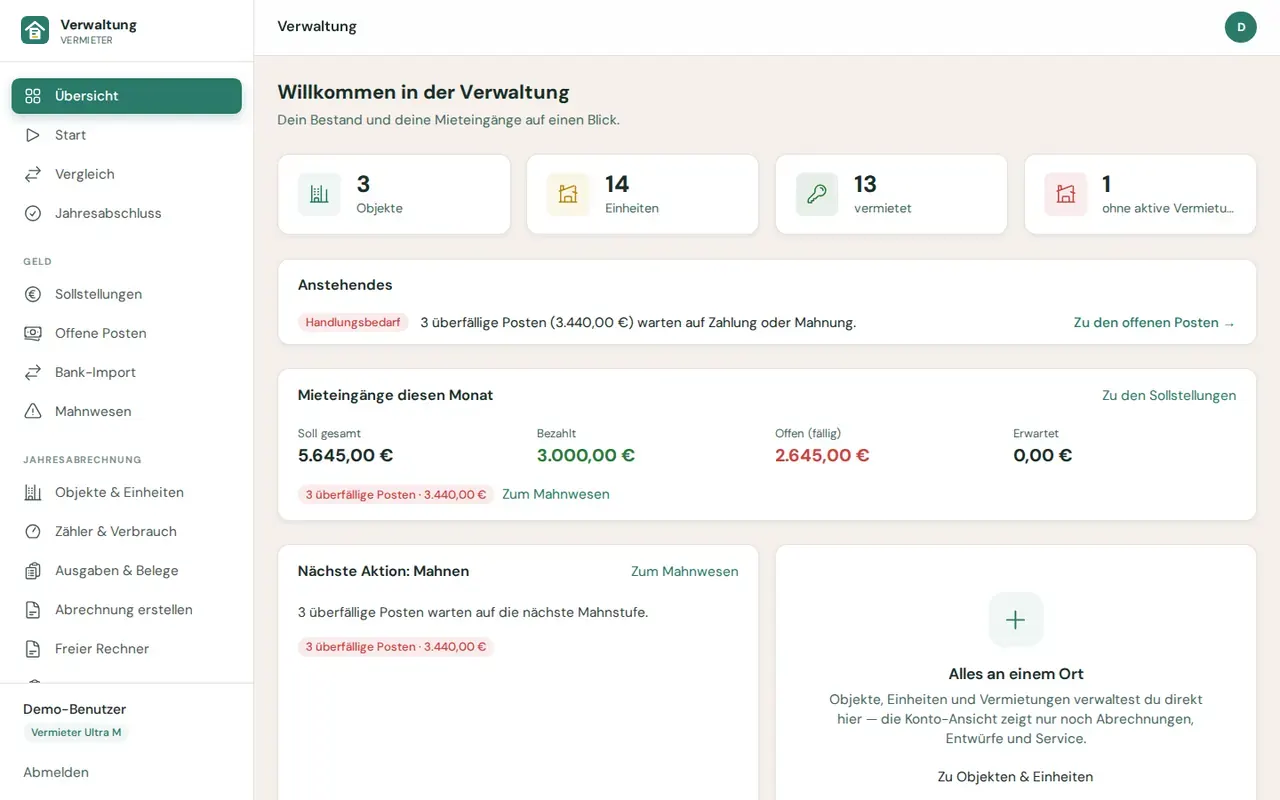Click the red Handlungsbedarf badge
Image resolution: width=1280 pixels, height=800 pixels.
click(353, 323)
